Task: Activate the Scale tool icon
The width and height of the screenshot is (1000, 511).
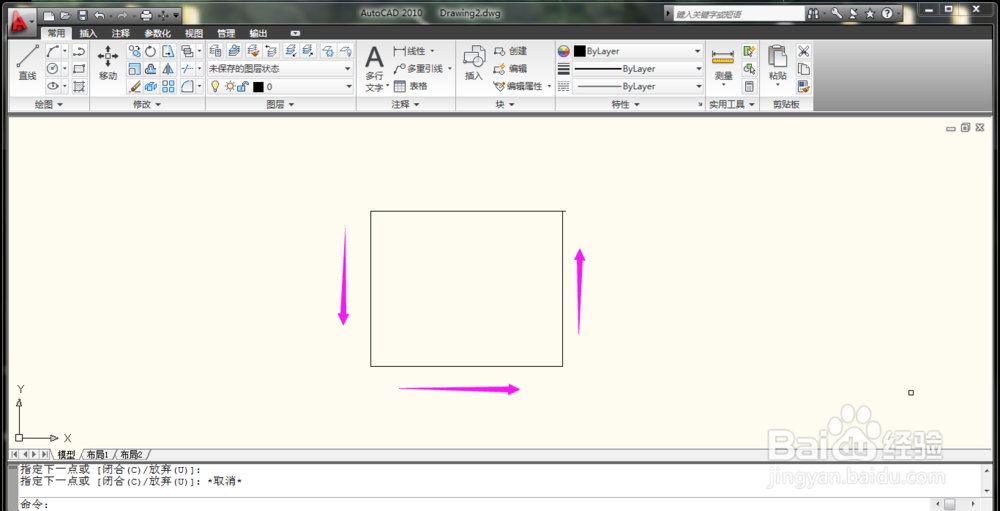Action: tap(135, 69)
